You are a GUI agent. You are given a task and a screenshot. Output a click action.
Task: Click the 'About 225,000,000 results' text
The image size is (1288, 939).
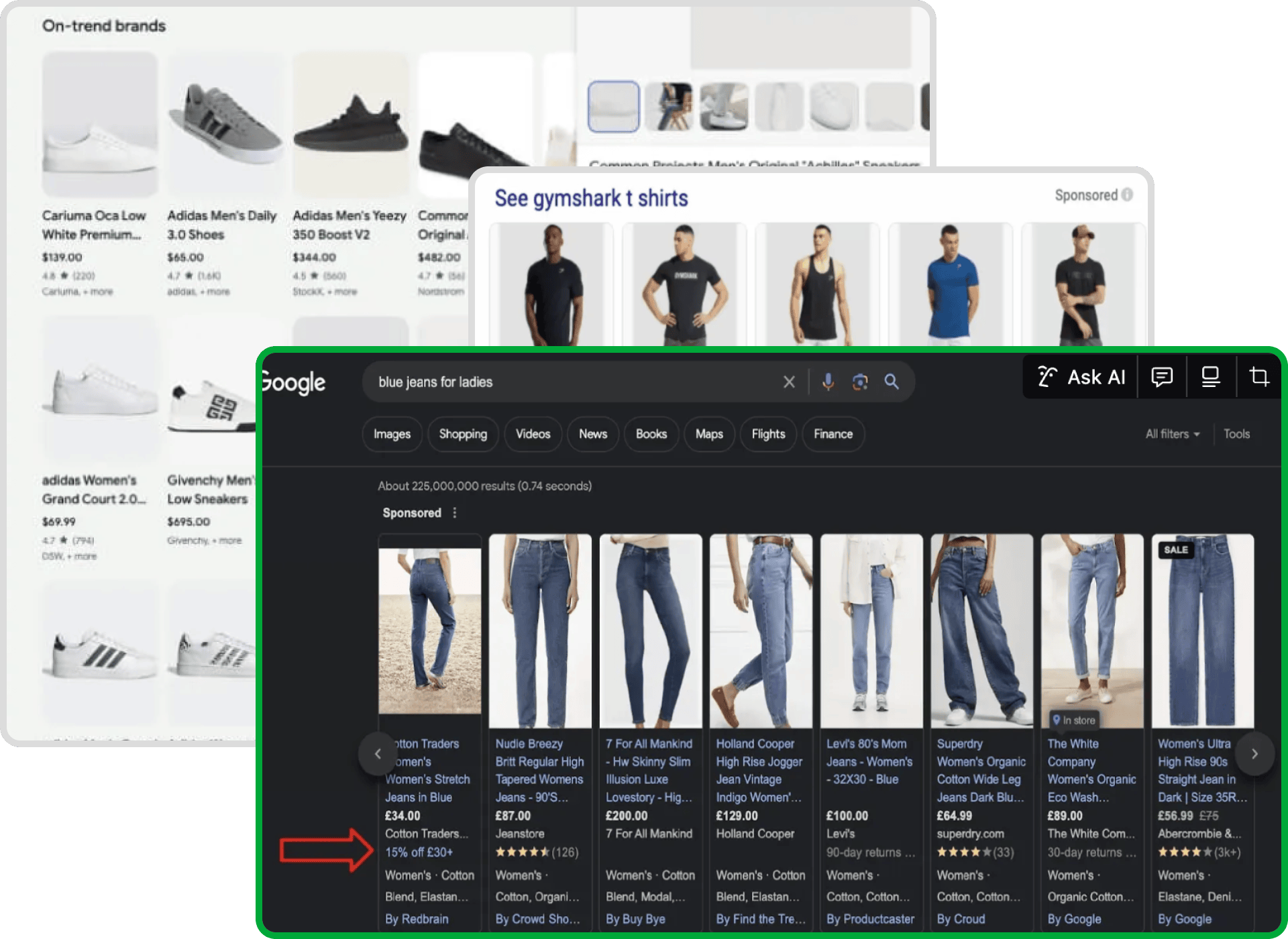(x=484, y=486)
